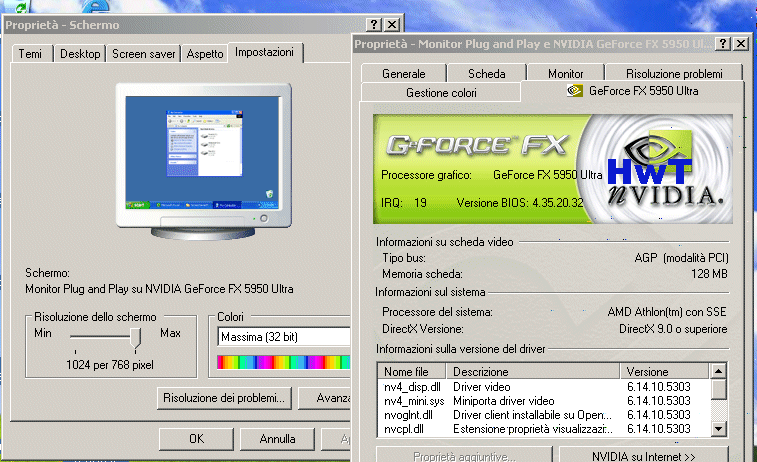Click the 'AGP (modalità PCI)' bus value

click(681, 258)
